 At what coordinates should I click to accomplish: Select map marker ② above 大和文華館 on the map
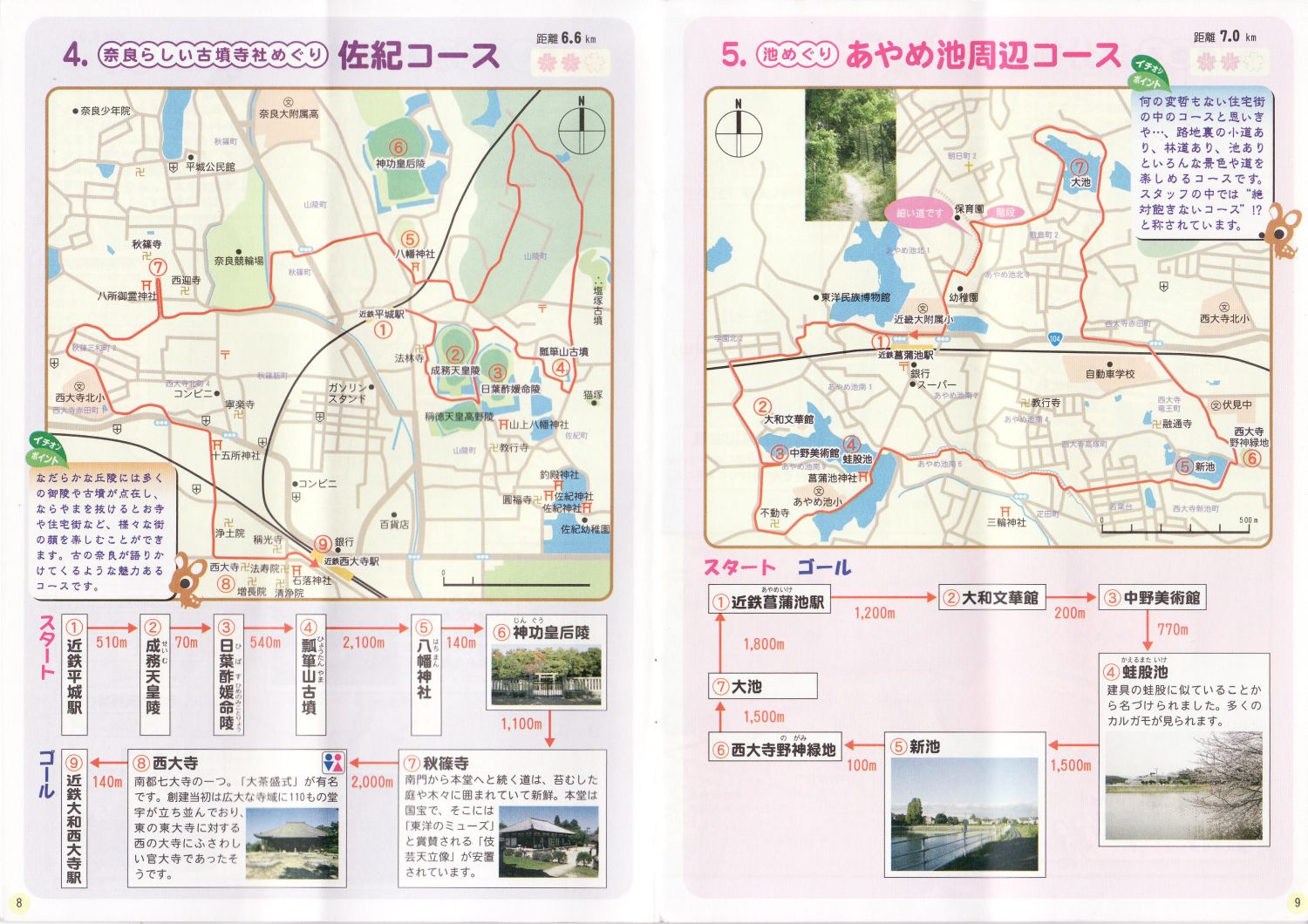pos(763,406)
